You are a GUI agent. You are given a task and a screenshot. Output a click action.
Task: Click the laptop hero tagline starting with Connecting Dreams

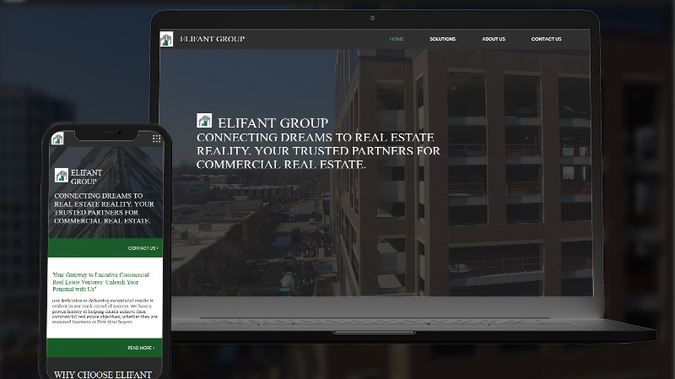tap(318, 151)
